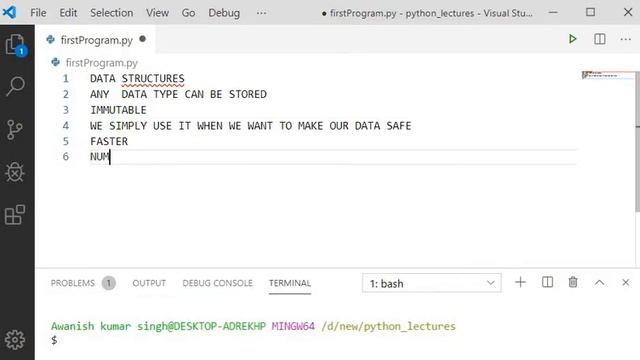The width and height of the screenshot is (640, 360).
Task: Open the 1: bash terminal selector dropdown
Action: point(431,283)
